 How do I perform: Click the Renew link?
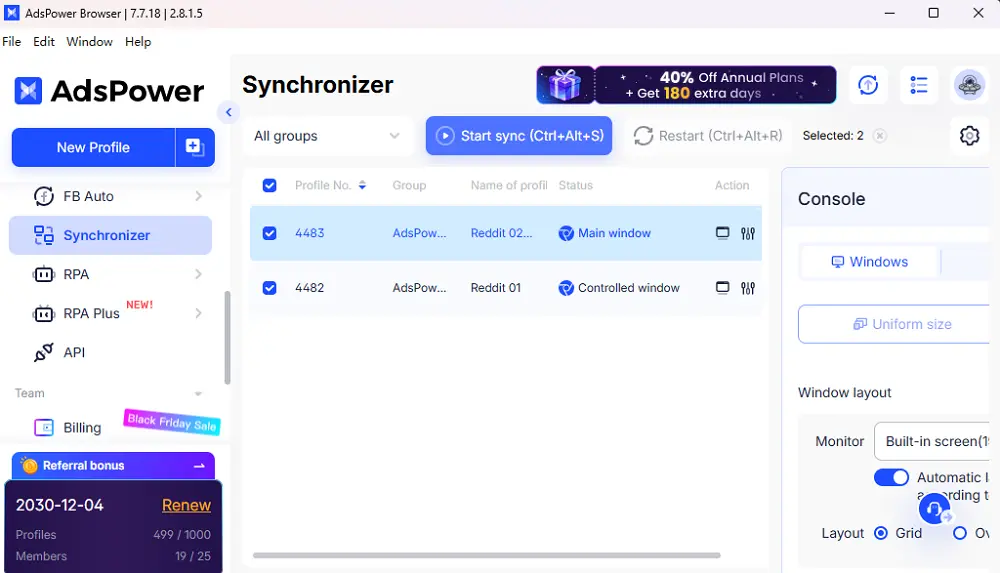coord(186,505)
